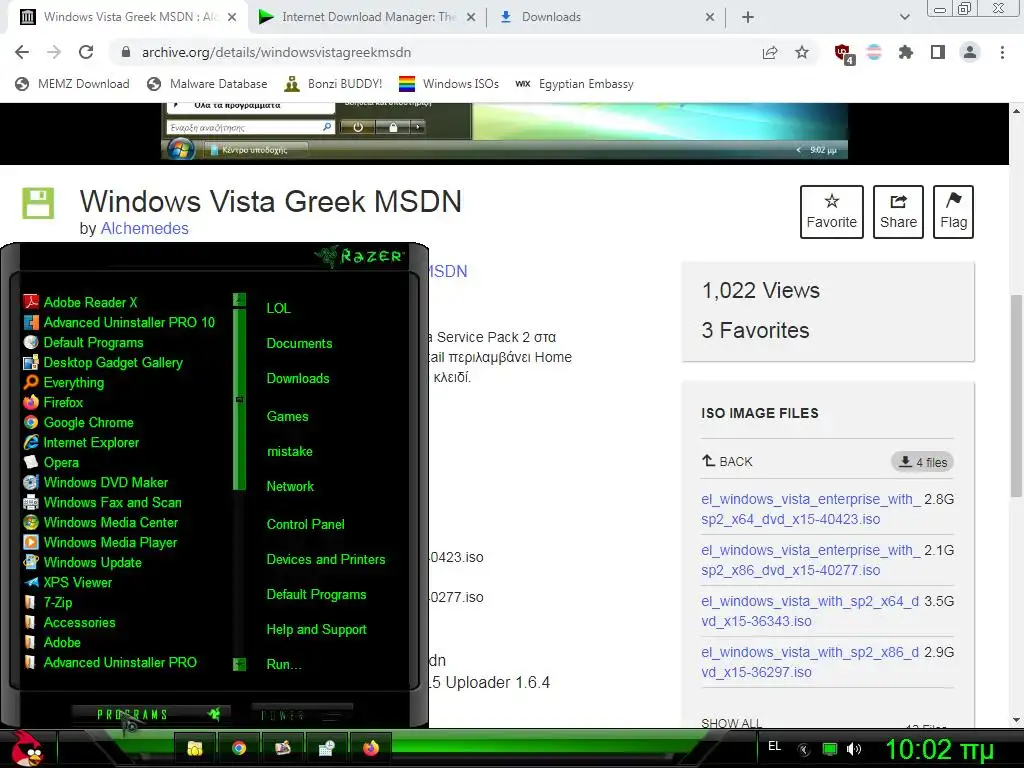Launch XPS Viewer
This screenshot has width=1024, height=768.
[x=67, y=583]
